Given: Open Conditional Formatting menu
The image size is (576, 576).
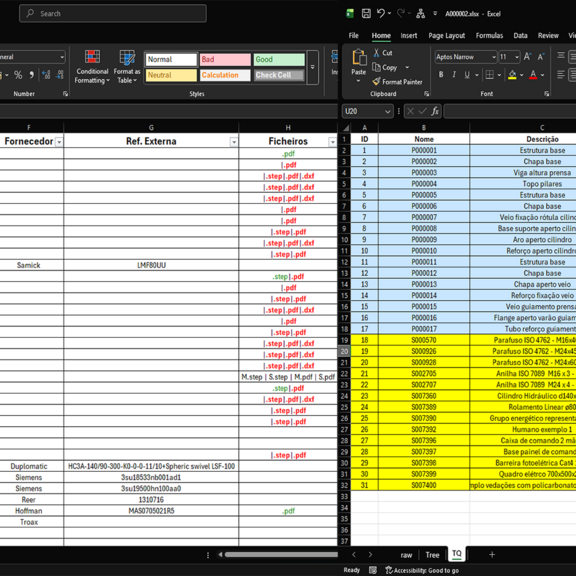Looking at the screenshot, I should tap(92, 67).
